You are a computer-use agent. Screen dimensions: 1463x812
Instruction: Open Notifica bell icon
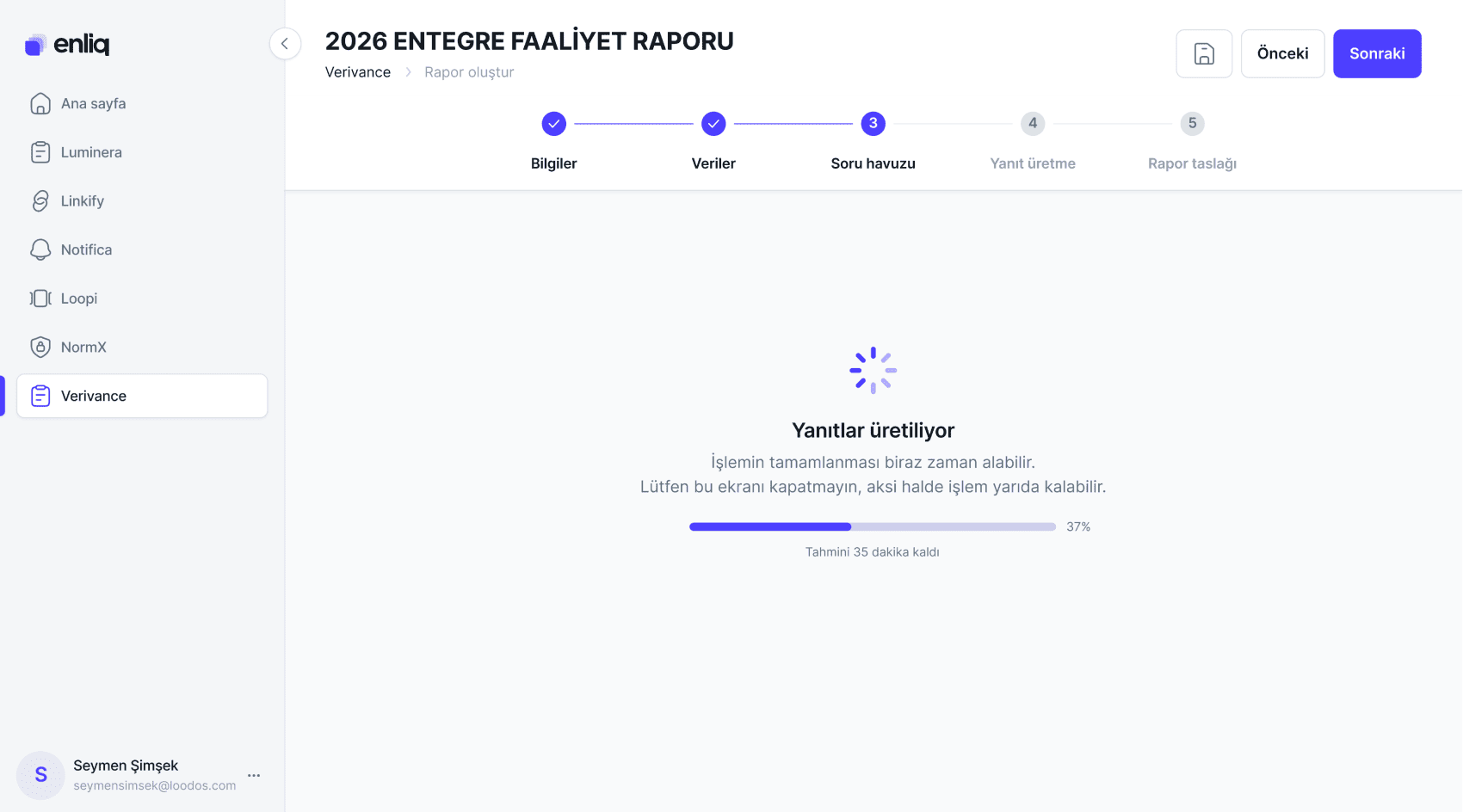[x=40, y=249]
